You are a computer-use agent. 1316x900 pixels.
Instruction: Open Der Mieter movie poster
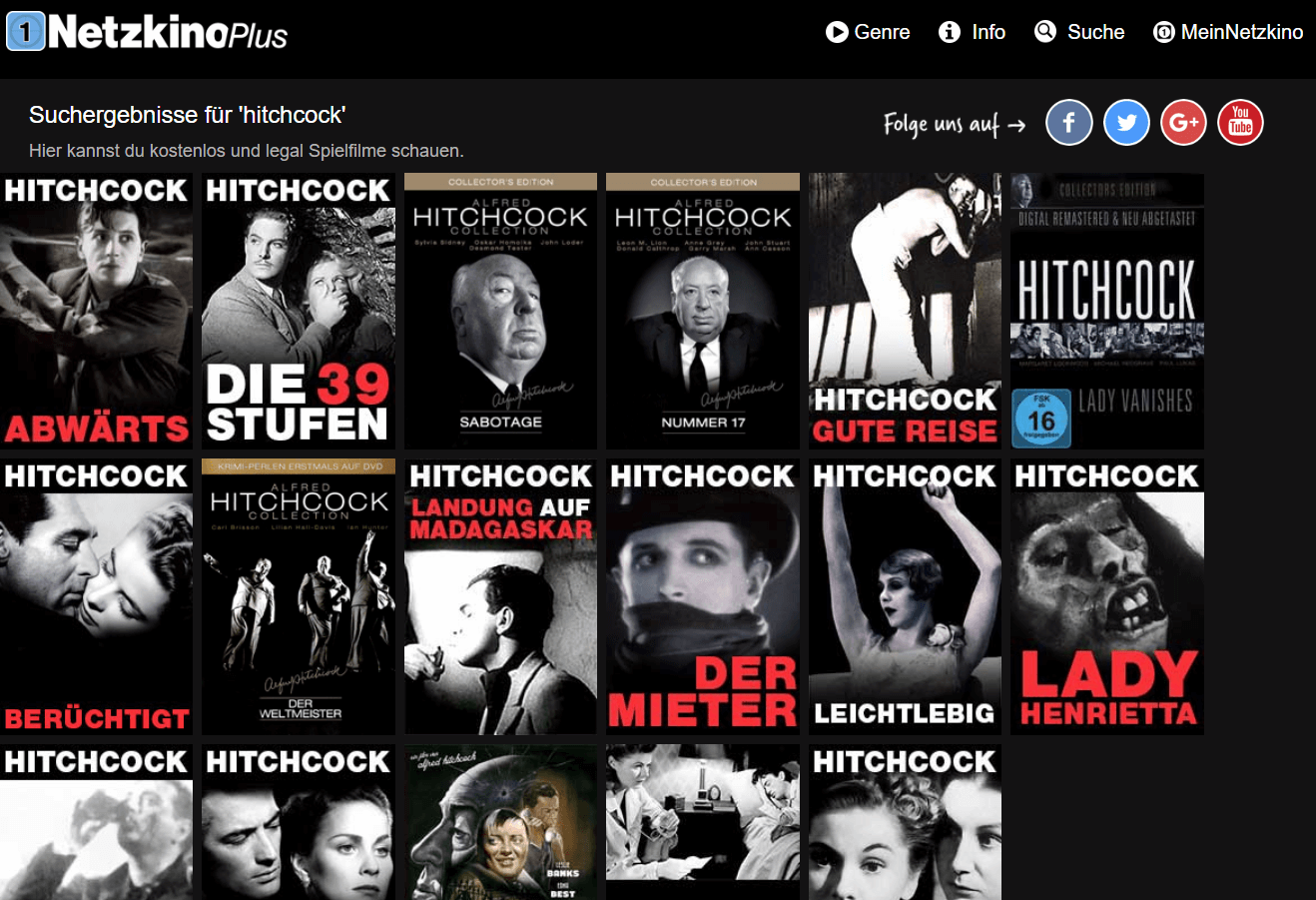pos(703,596)
